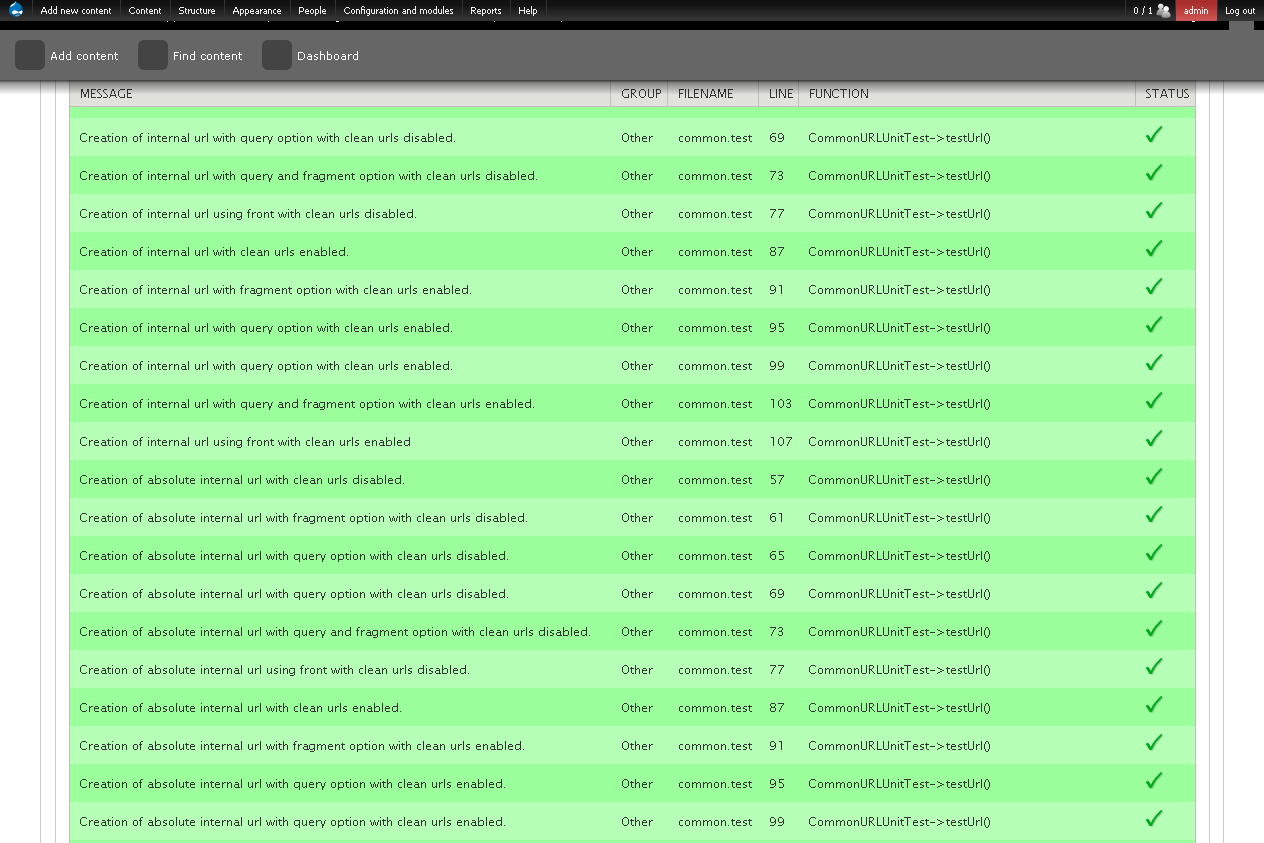
Task: Click the MESSAGE column header
Action: point(106,94)
